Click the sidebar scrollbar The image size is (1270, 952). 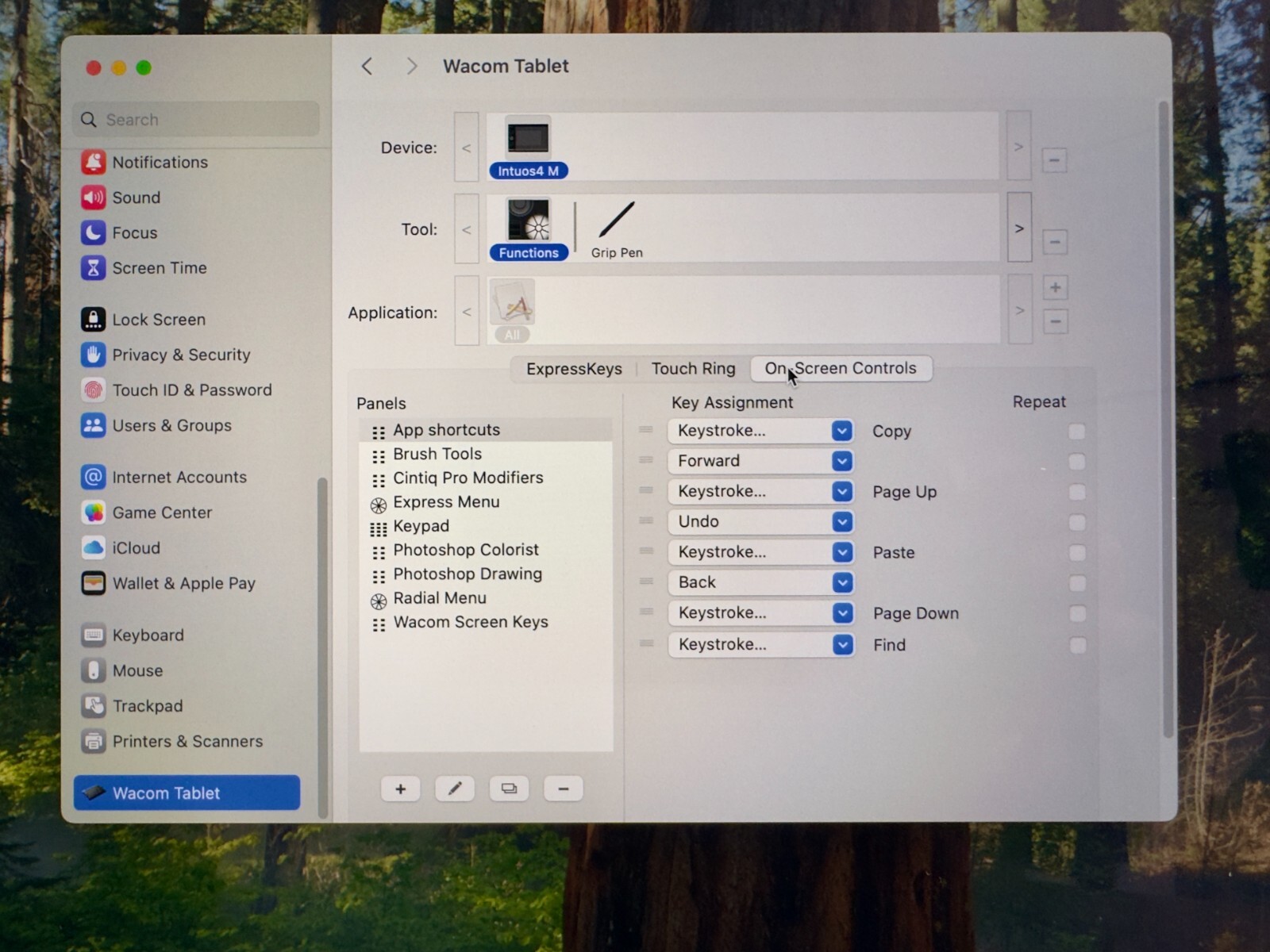coord(322,647)
